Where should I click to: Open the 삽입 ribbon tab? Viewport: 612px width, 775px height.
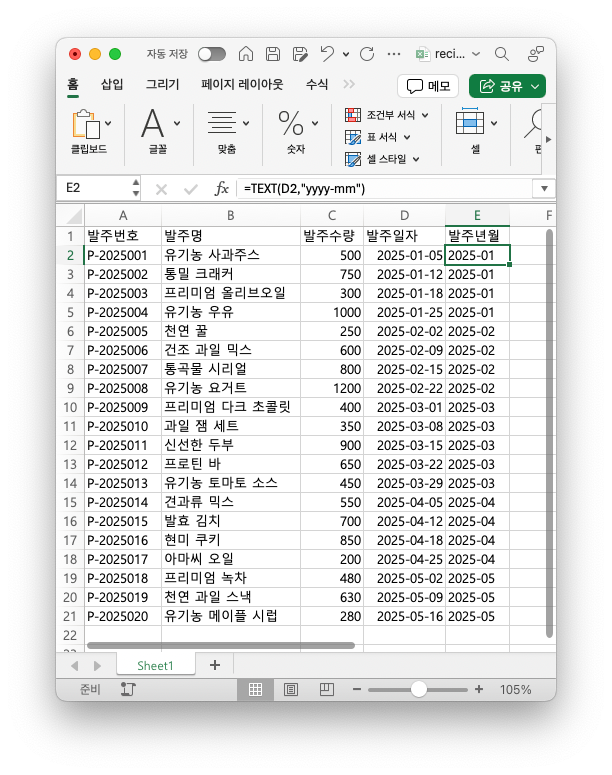[112, 85]
